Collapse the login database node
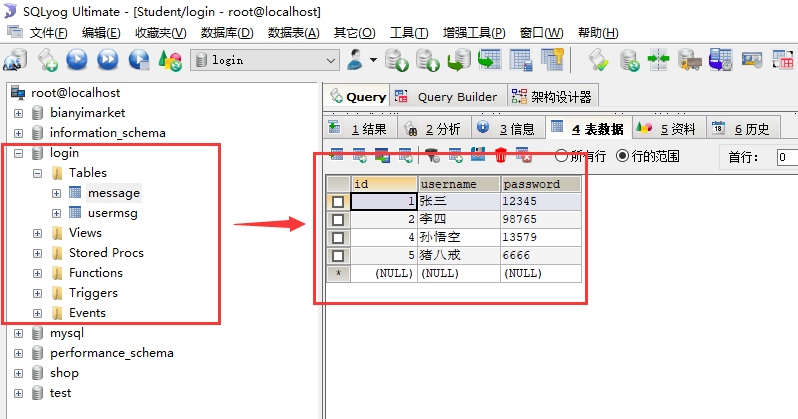Viewport: 798px width, 419px height. (x=18, y=153)
